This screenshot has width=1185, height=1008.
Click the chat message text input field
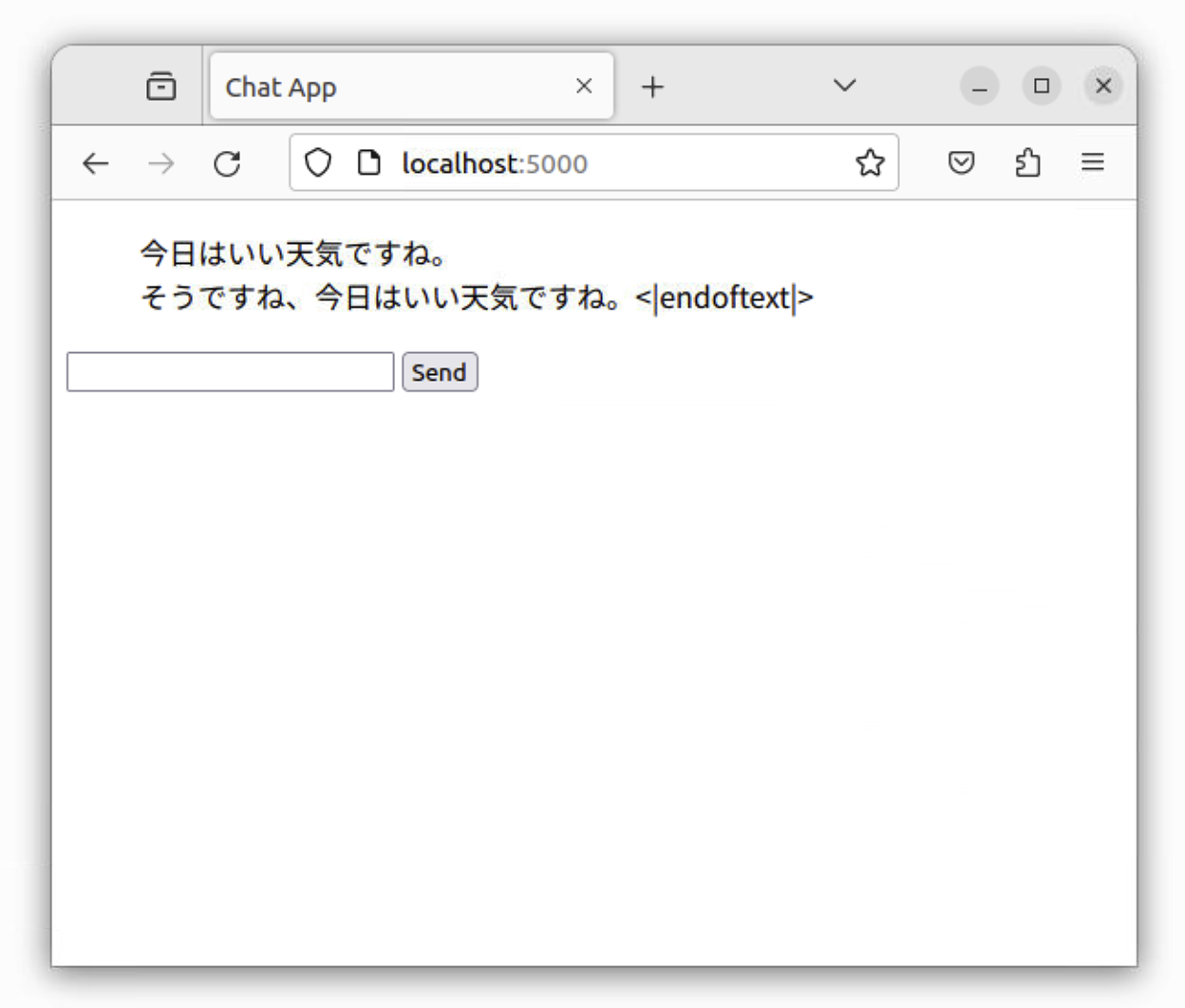pyautogui.click(x=230, y=371)
